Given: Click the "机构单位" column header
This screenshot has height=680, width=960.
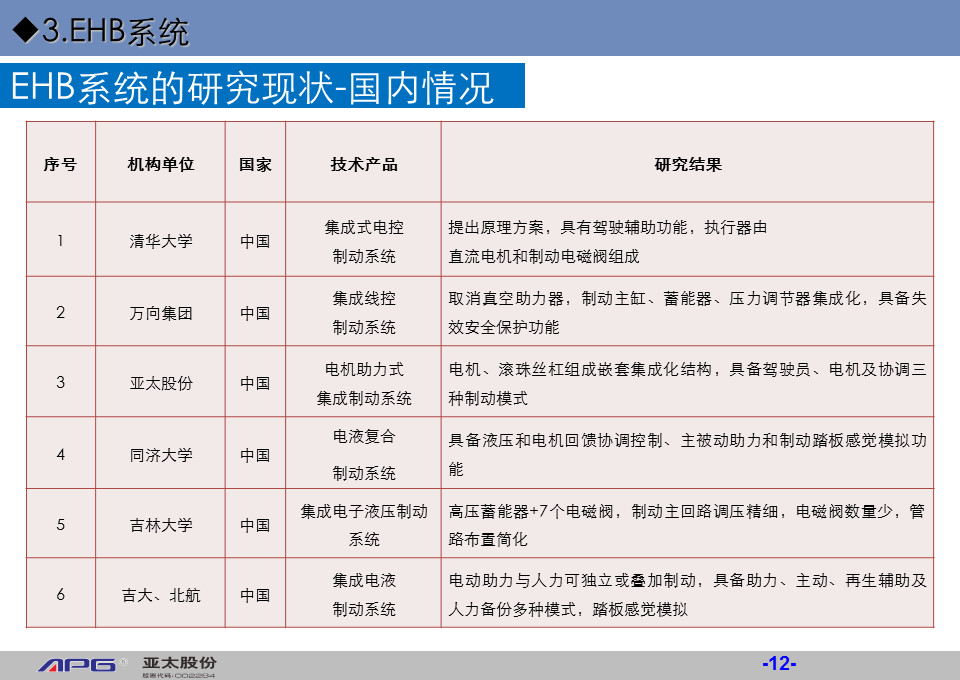Looking at the screenshot, I should click(x=160, y=164).
